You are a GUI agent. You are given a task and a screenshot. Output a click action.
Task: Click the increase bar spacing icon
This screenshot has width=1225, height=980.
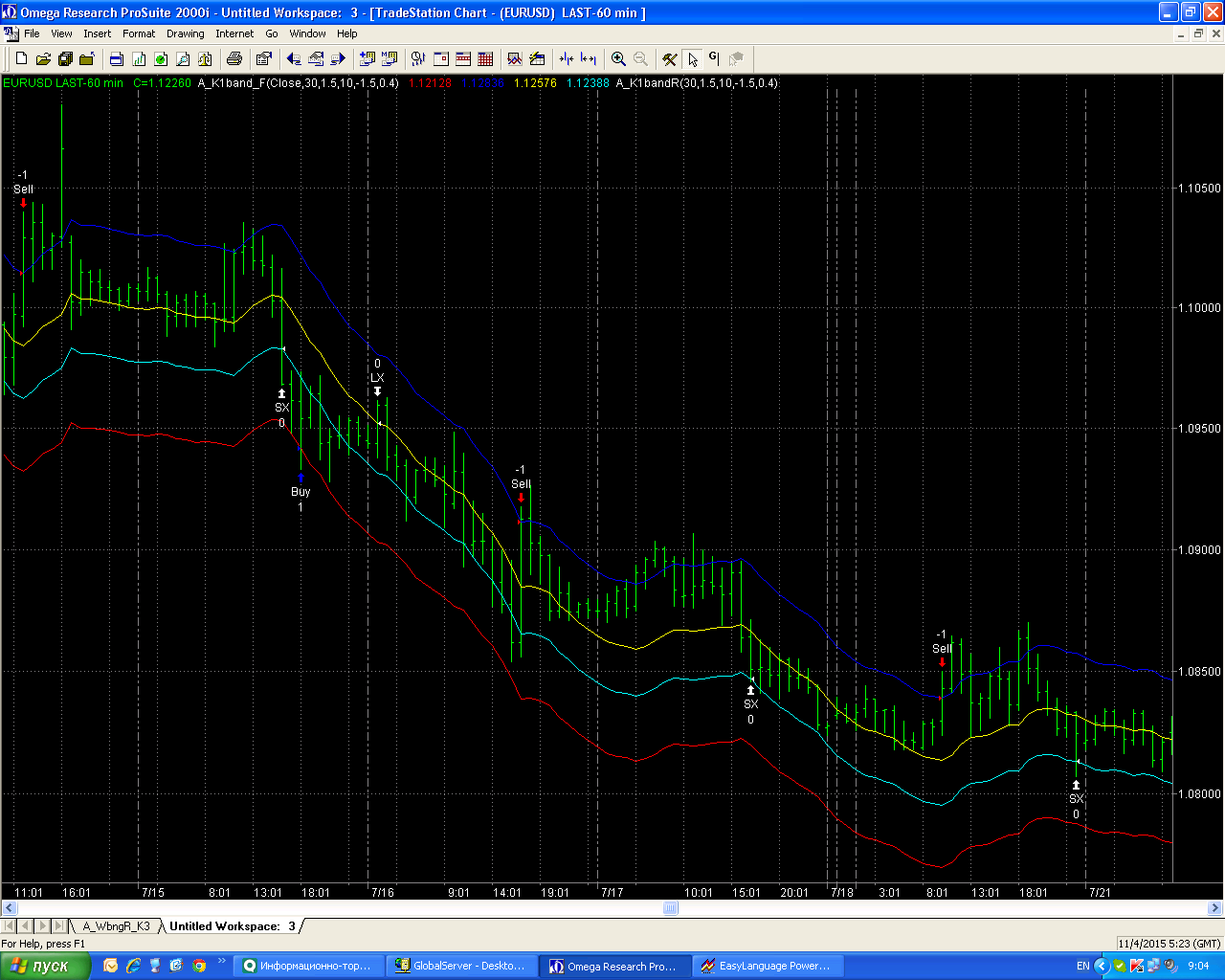click(589, 58)
